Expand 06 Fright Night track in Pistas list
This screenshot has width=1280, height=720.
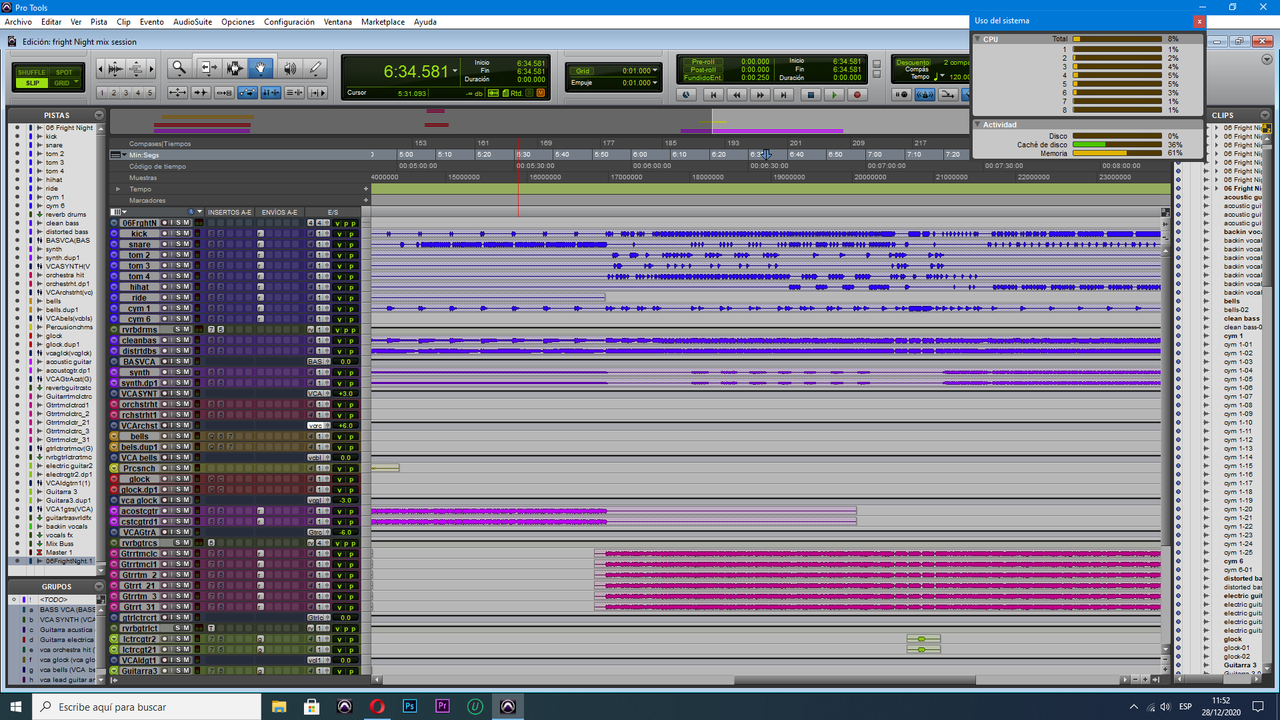pyautogui.click(x=39, y=128)
